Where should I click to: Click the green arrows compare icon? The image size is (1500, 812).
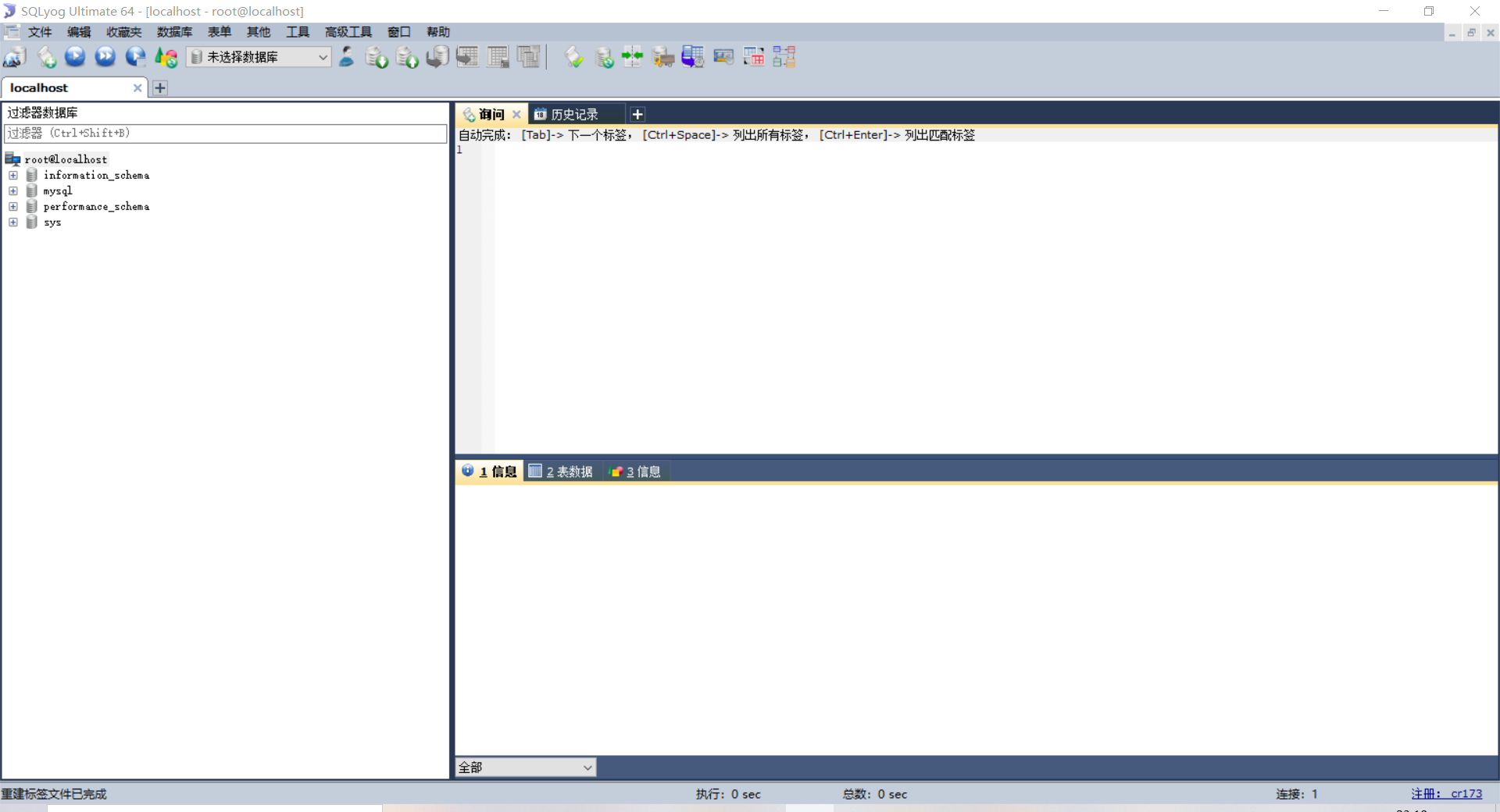(633, 57)
